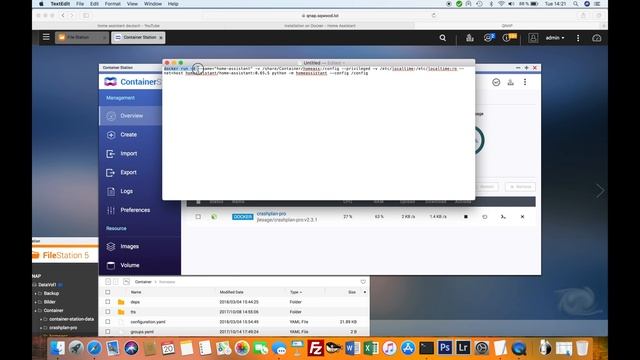Open Lightroom from the Dock

tap(463, 348)
